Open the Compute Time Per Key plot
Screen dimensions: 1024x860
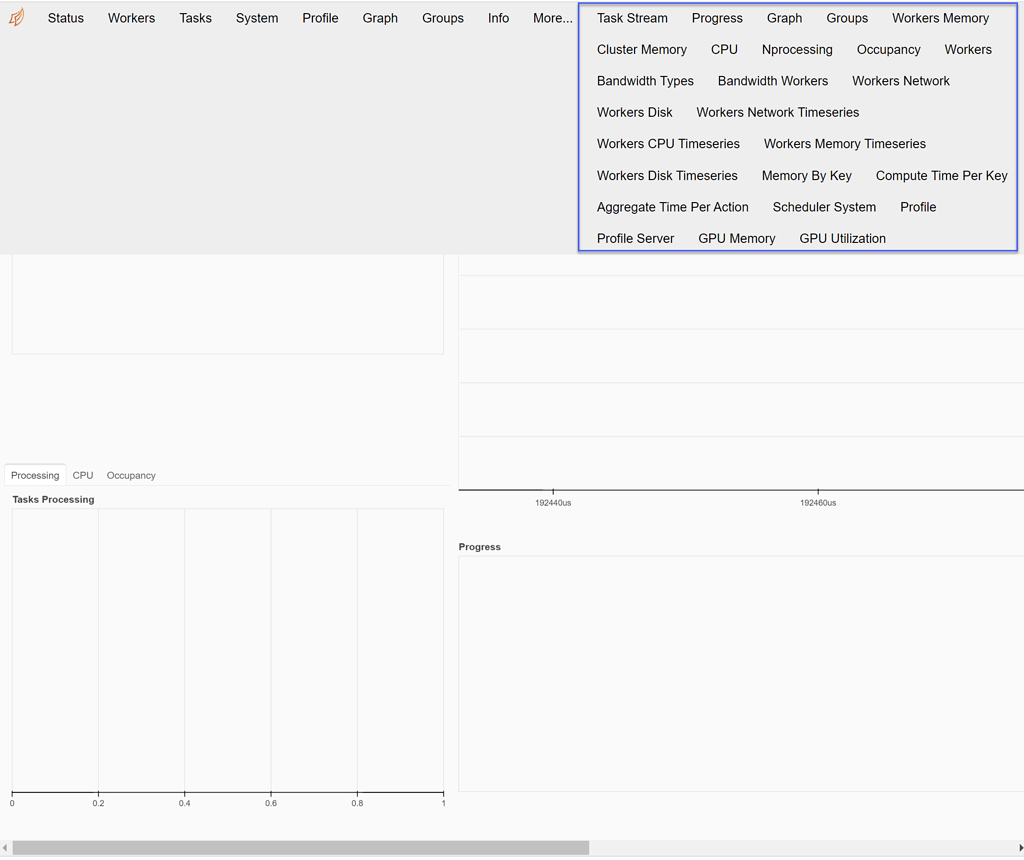pyautogui.click(x=941, y=175)
